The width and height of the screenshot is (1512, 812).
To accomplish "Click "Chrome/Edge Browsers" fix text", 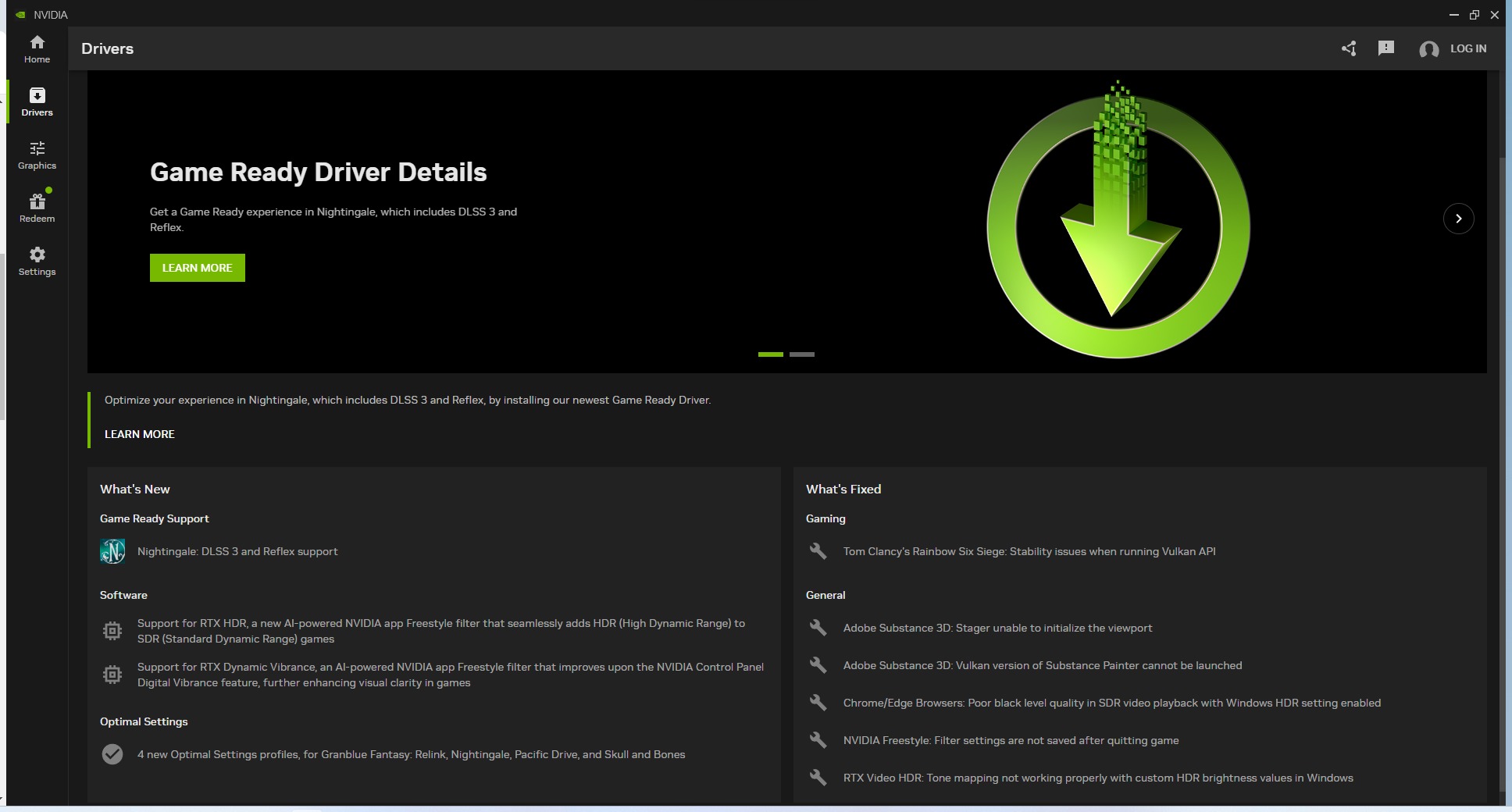I will coord(1112,703).
